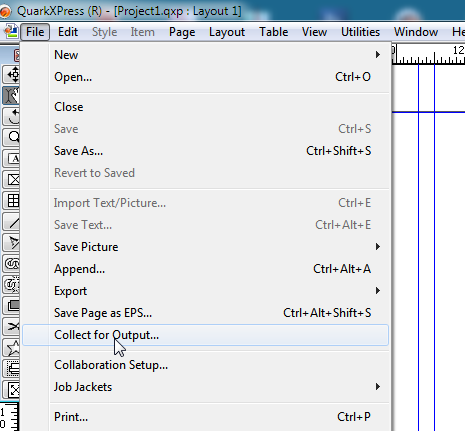Select the Rotation tool
Viewport: 465px width, 431px height.
(x=12, y=116)
